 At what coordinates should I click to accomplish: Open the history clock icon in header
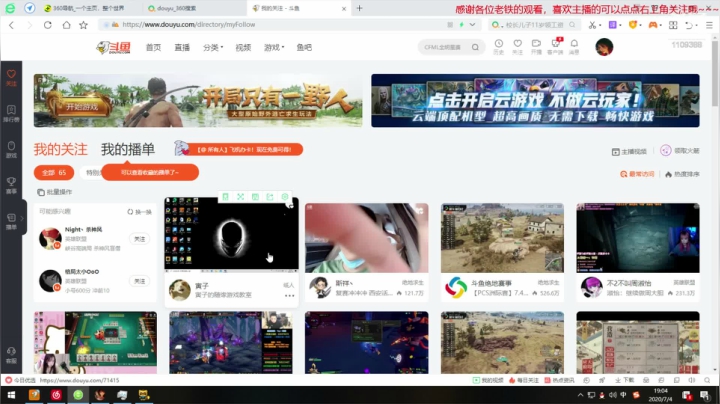[499, 46]
